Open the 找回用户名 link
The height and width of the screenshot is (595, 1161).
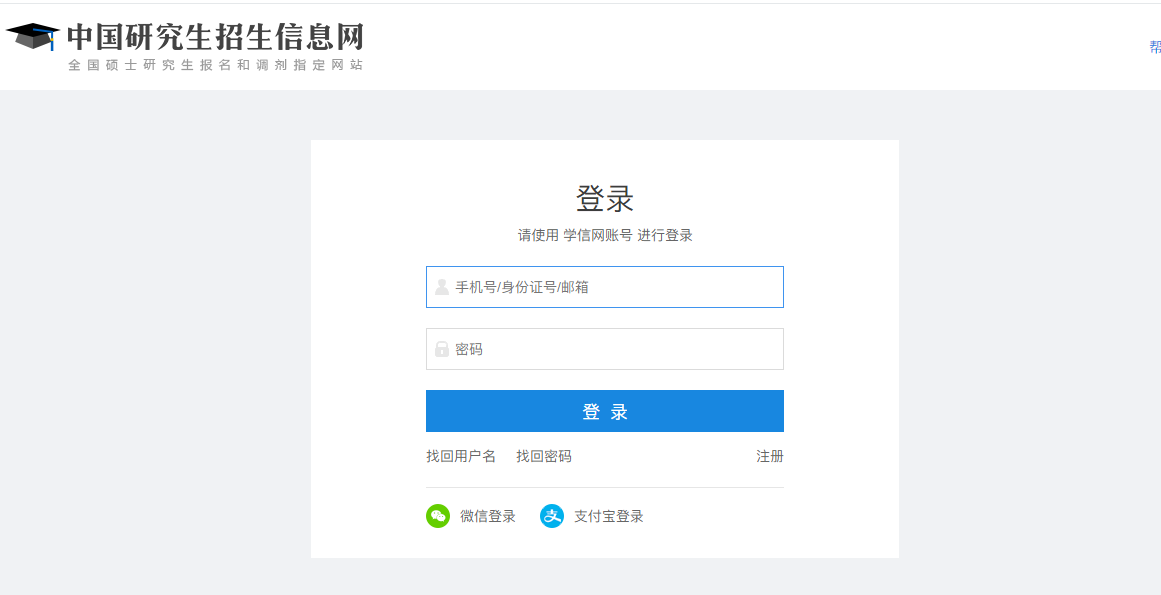click(x=461, y=457)
